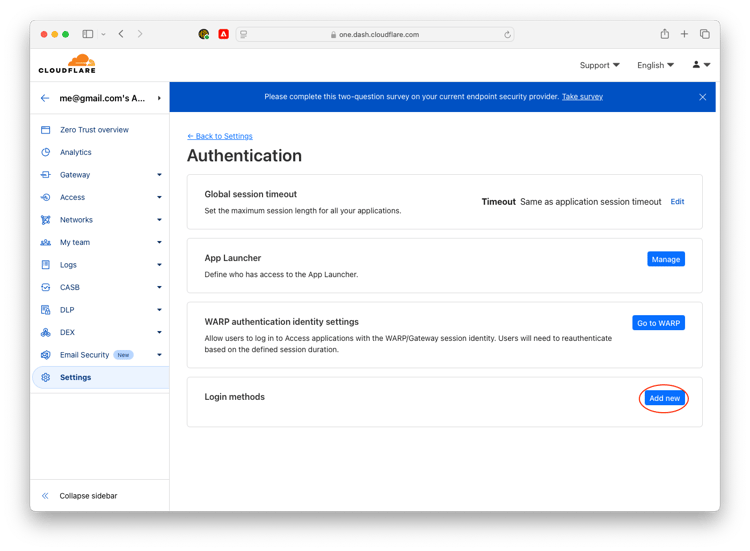Select Settings in the sidebar
Image resolution: width=750 pixels, height=551 pixels.
pos(100,377)
